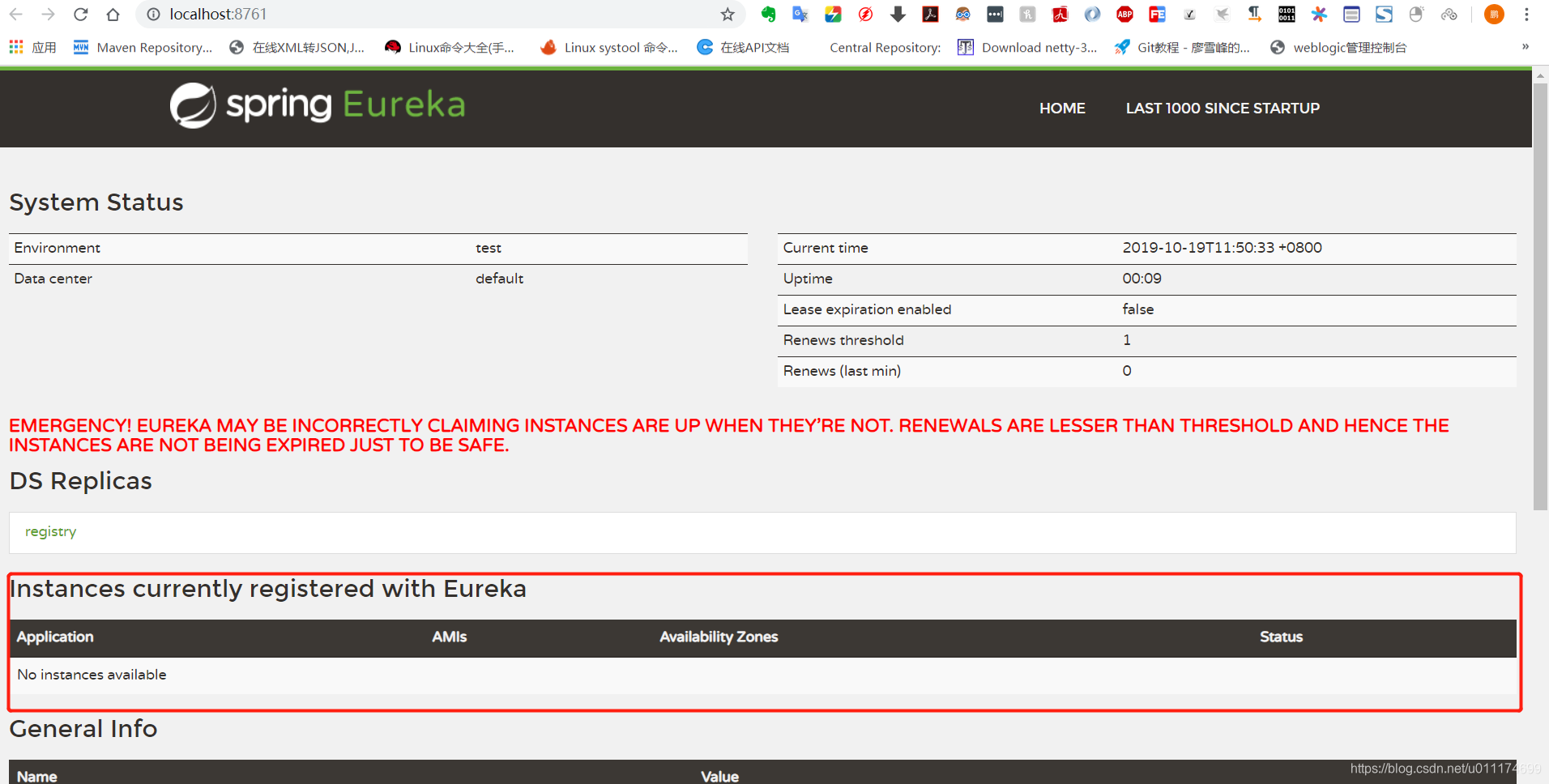Open the colorful asterisk extension icon

(x=1319, y=15)
